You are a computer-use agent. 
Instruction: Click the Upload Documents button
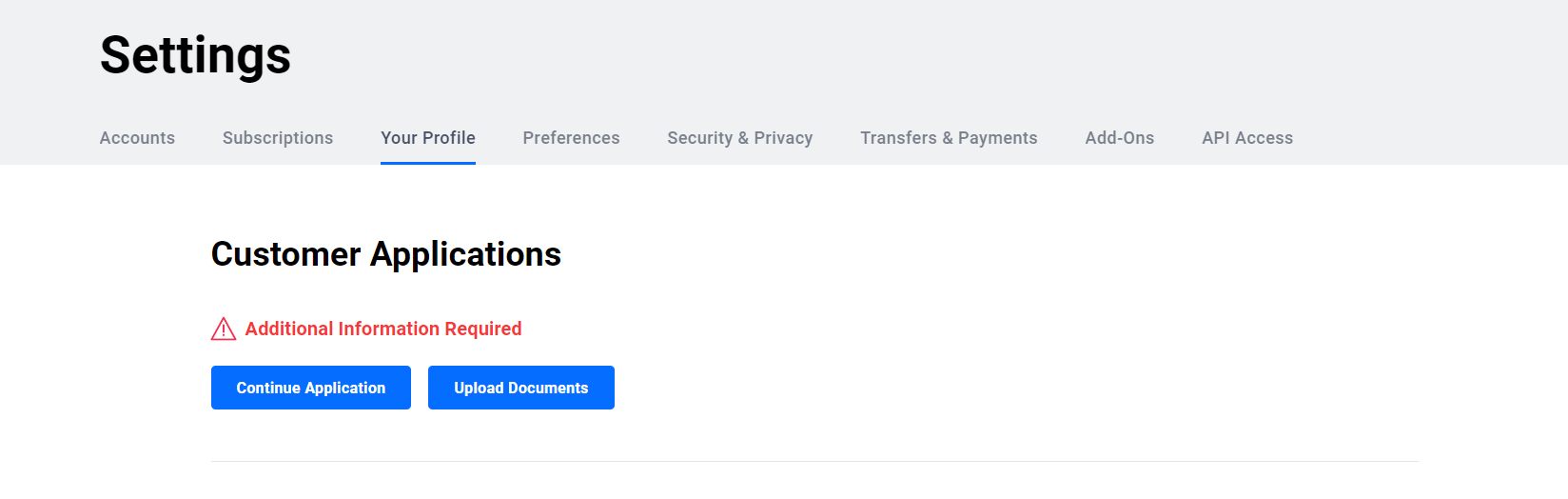click(521, 388)
